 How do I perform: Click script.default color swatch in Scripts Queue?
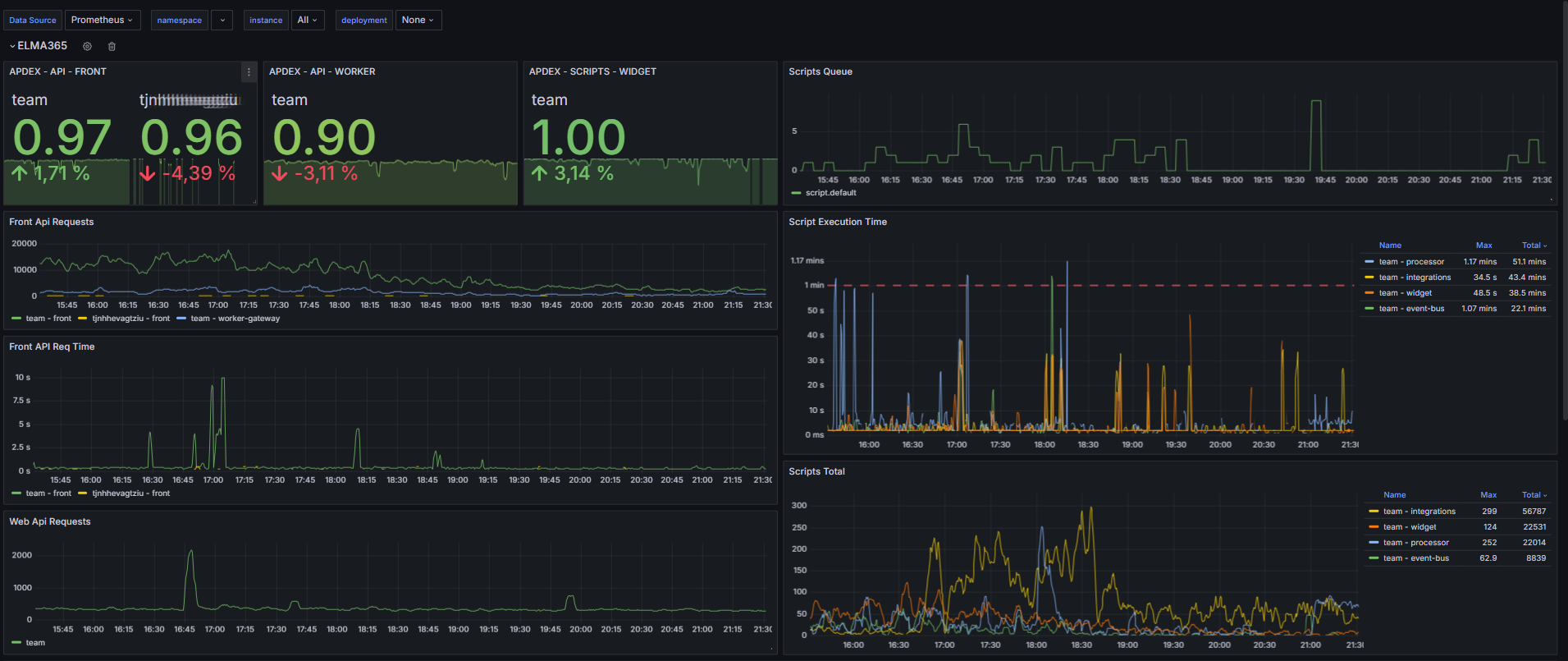tap(796, 193)
